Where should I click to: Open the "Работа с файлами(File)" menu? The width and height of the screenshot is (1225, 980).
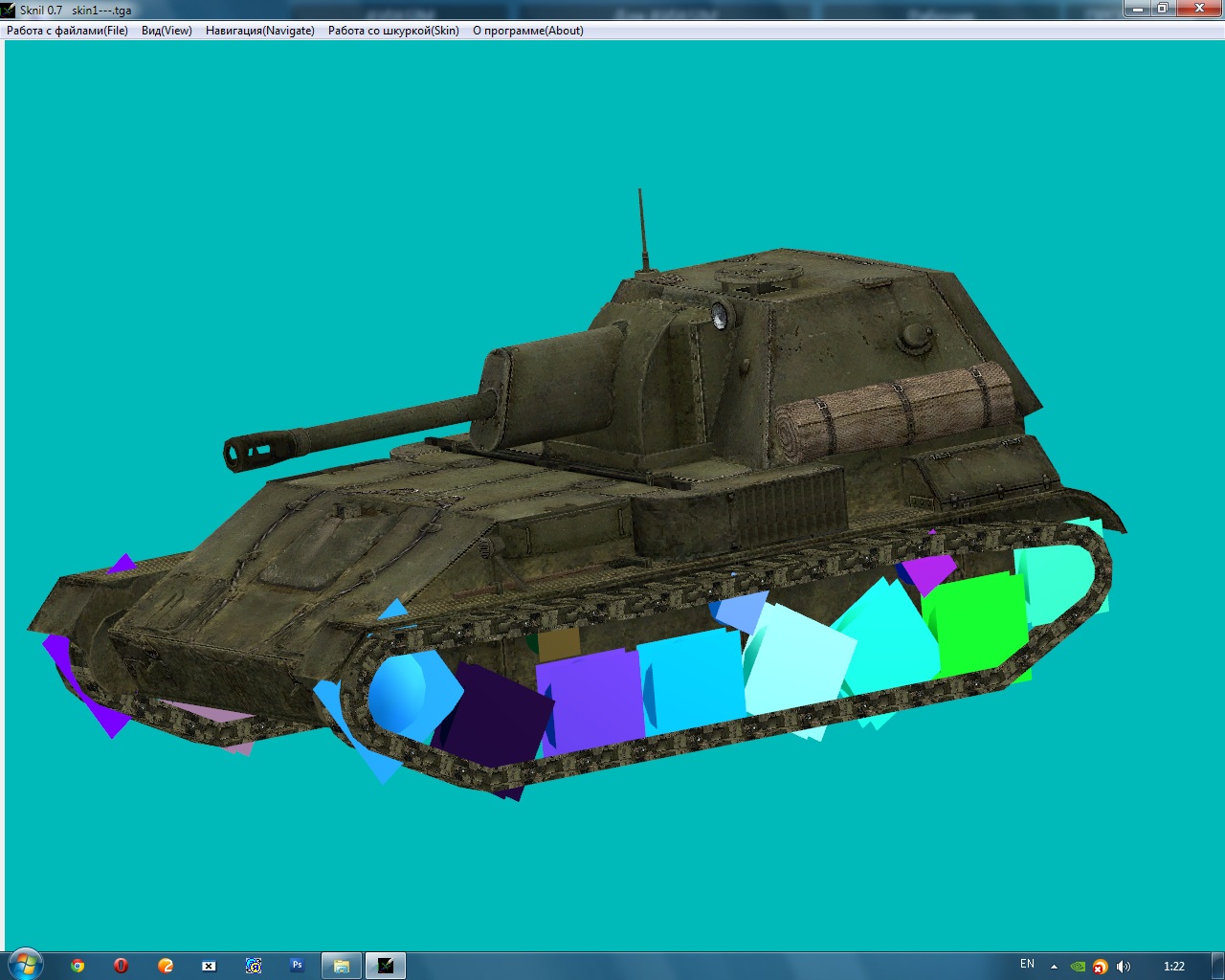pyautogui.click(x=67, y=31)
